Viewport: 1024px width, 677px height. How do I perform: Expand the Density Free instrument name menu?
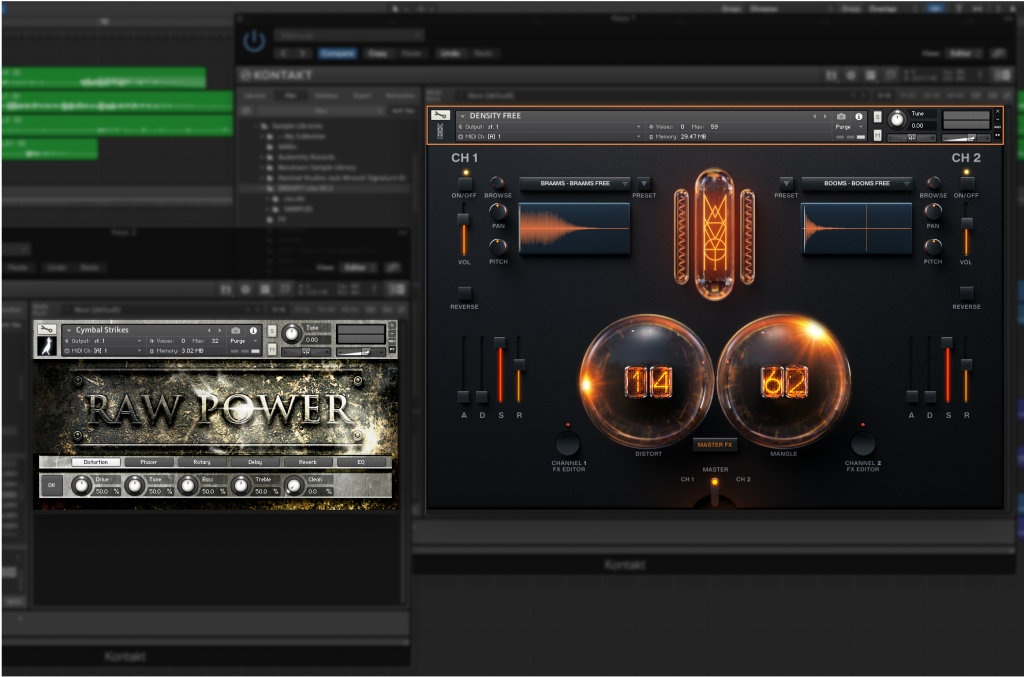(462, 116)
